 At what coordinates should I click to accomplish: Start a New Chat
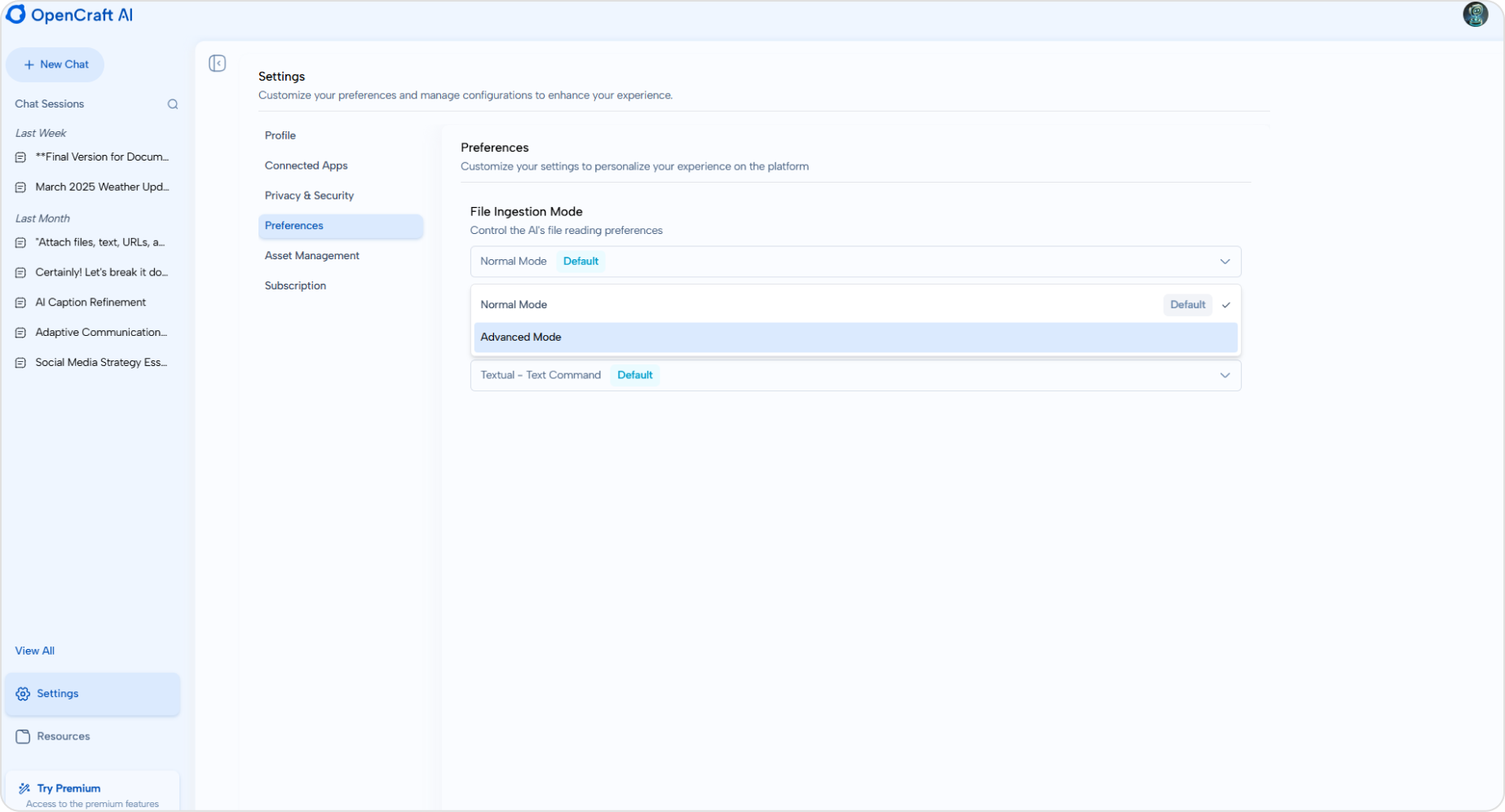click(x=55, y=64)
